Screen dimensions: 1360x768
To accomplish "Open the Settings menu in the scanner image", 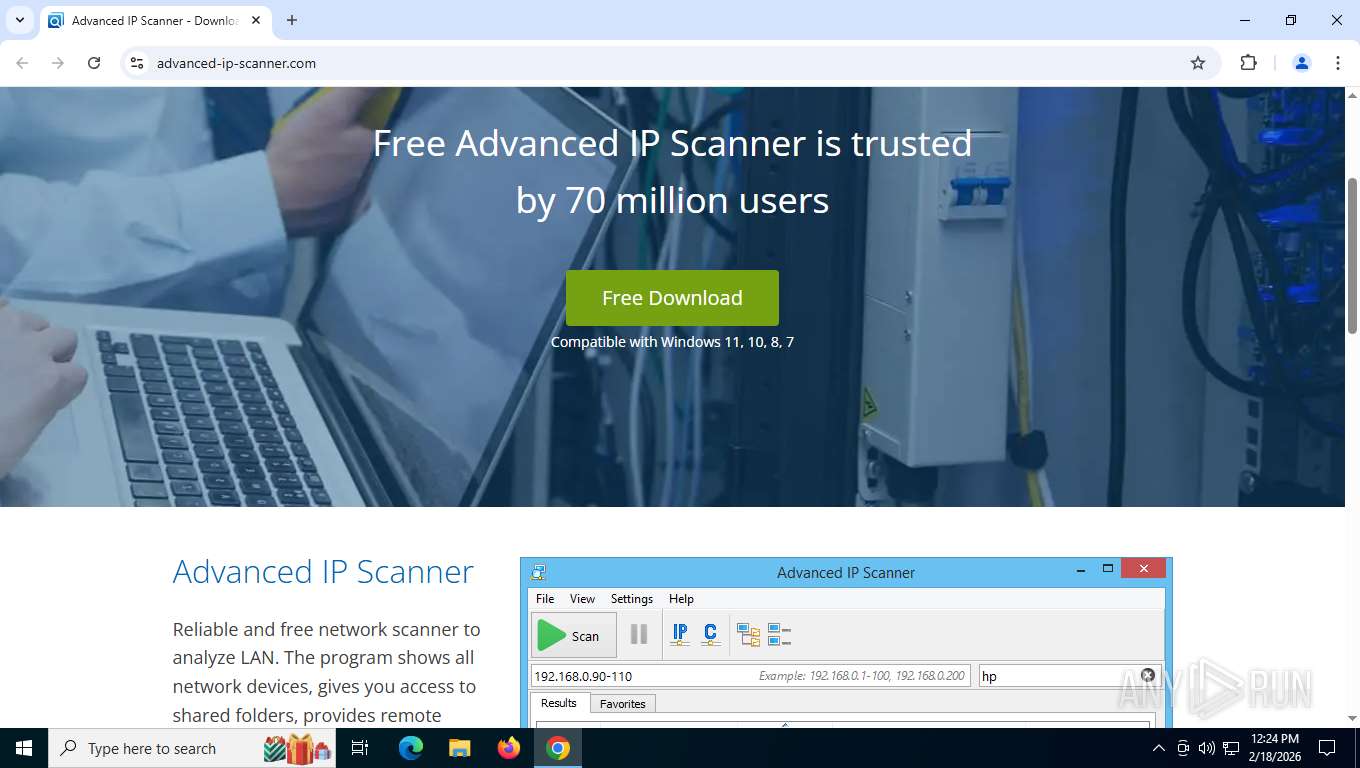I will click(632, 599).
